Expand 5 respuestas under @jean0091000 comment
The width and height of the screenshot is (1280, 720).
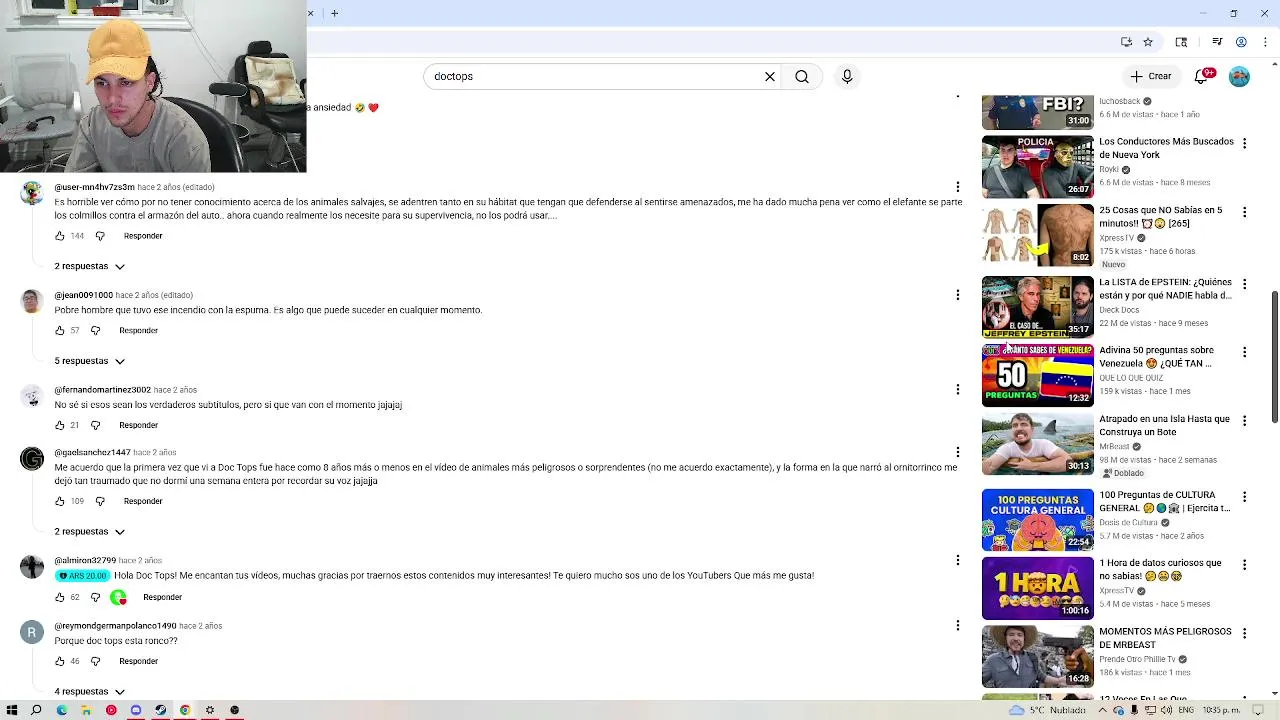click(90, 361)
